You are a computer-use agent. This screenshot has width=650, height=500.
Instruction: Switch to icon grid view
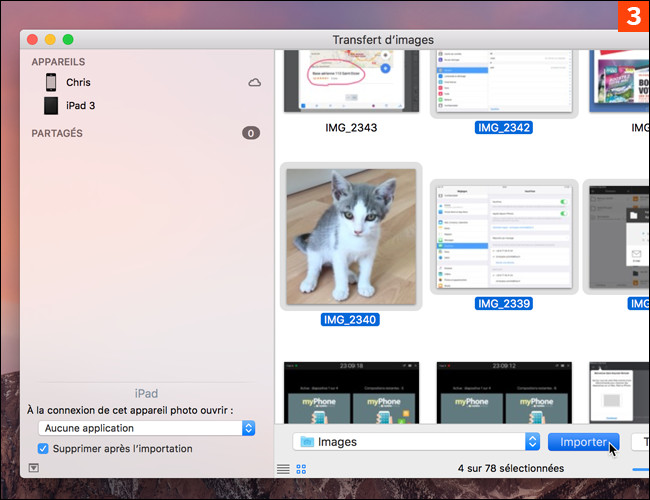tap(300, 468)
